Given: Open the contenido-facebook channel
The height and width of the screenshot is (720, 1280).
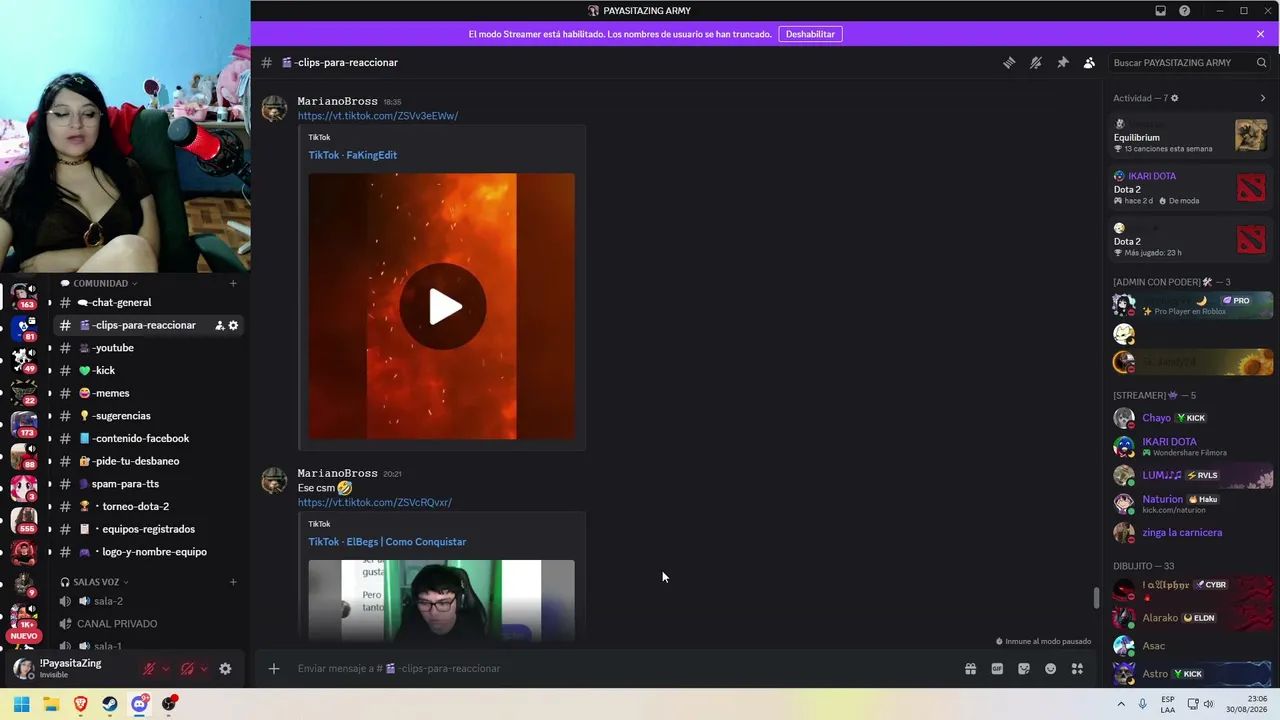Looking at the screenshot, I should pos(147,439).
